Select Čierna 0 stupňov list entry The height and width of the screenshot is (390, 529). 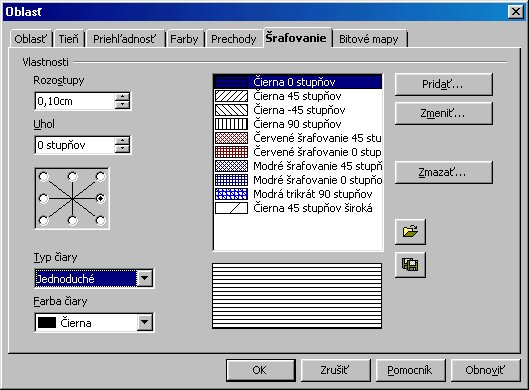298,82
